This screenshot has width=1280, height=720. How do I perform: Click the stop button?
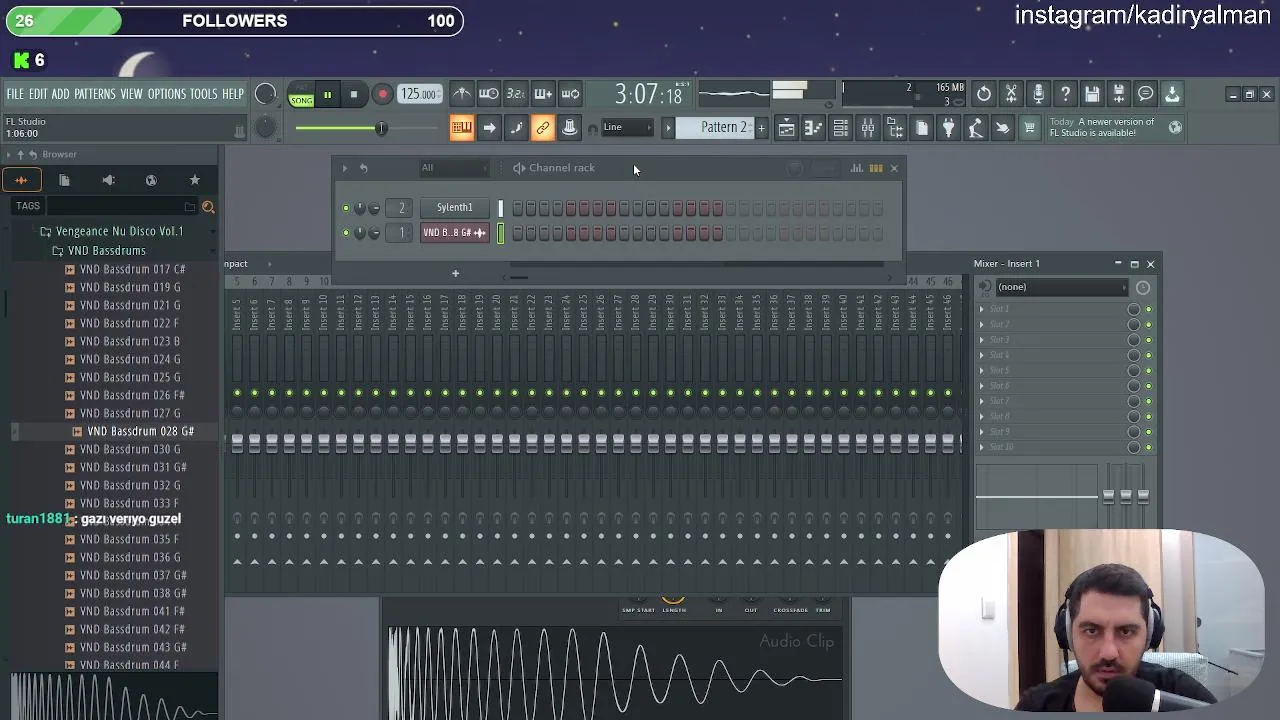(x=354, y=95)
